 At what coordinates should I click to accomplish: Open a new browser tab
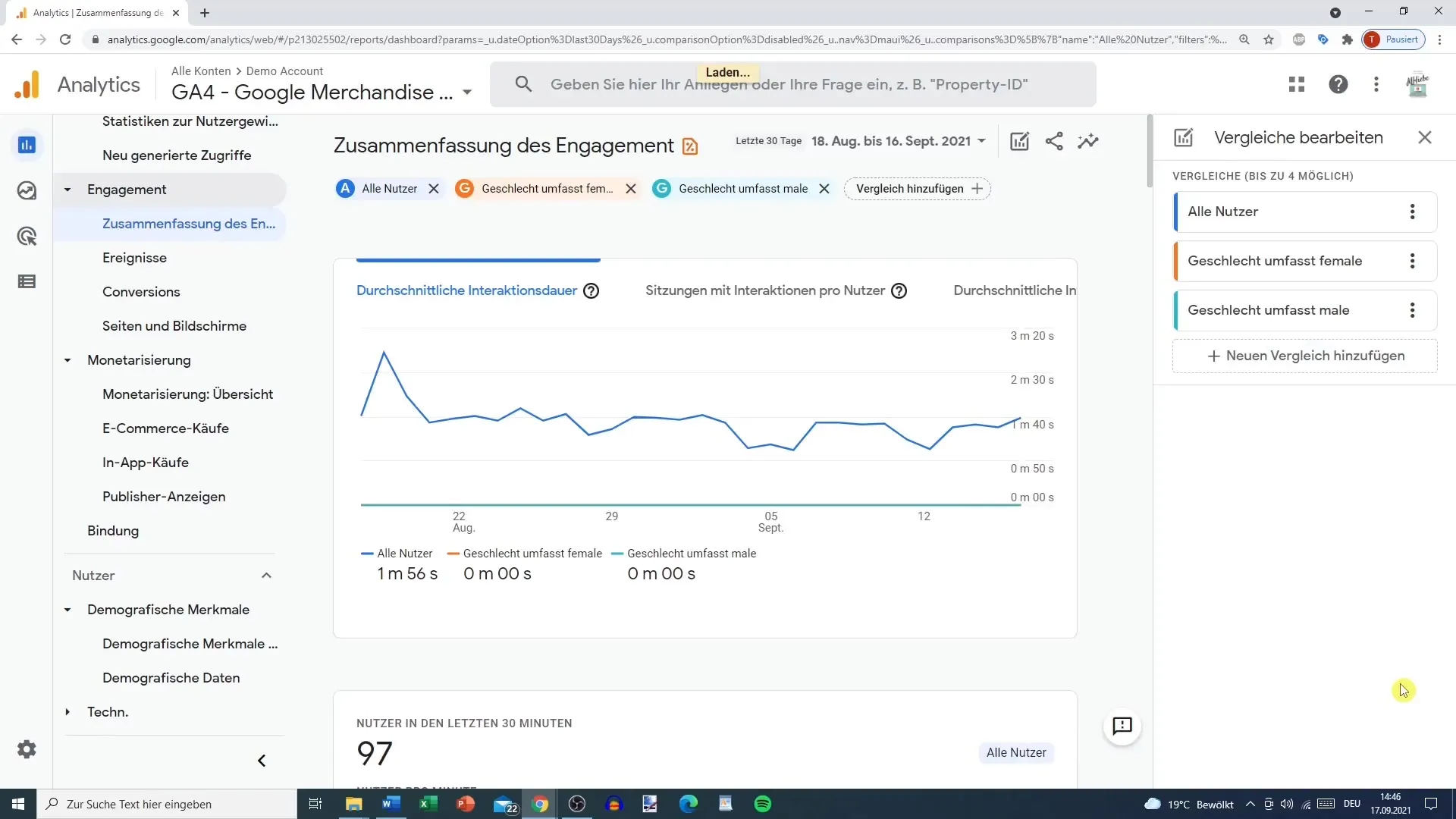click(x=205, y=13)
